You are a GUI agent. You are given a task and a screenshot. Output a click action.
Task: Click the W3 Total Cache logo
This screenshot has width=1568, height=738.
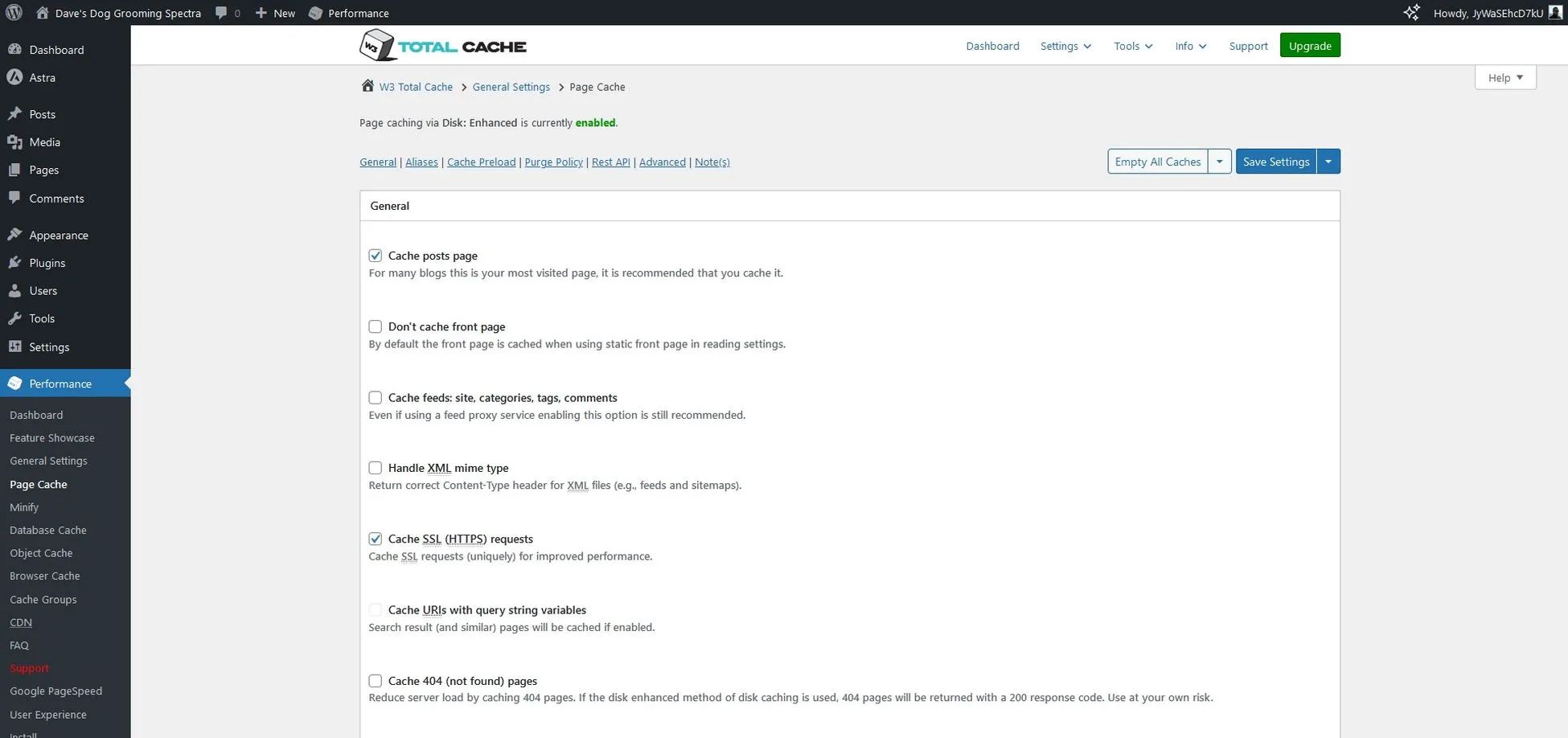click(x=443, y=46)
